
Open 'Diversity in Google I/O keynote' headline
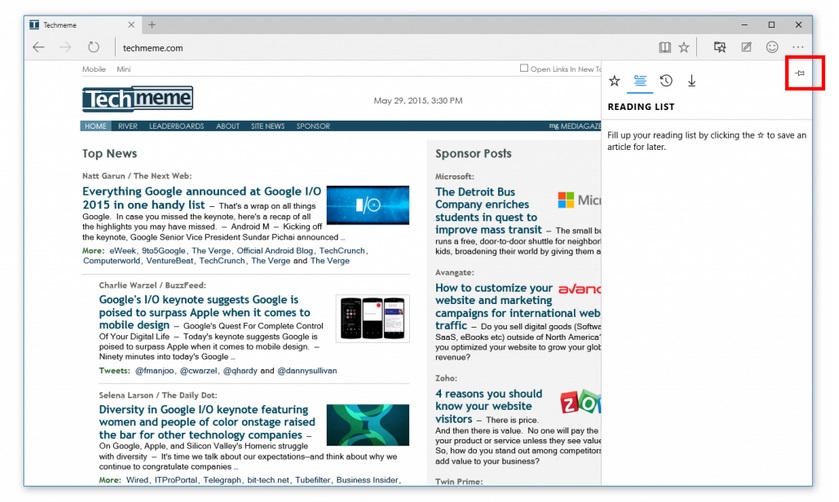(x=207, y=422)
